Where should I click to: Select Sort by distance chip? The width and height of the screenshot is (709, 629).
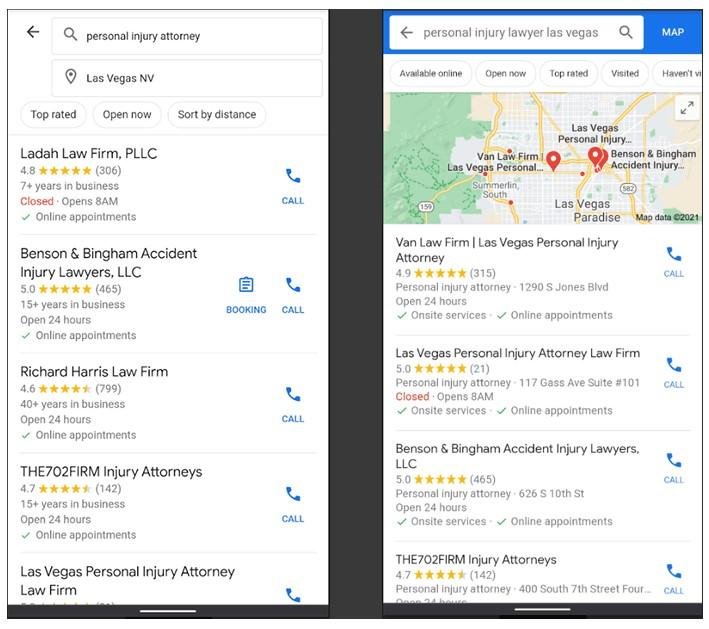click(x=217, y=115)
